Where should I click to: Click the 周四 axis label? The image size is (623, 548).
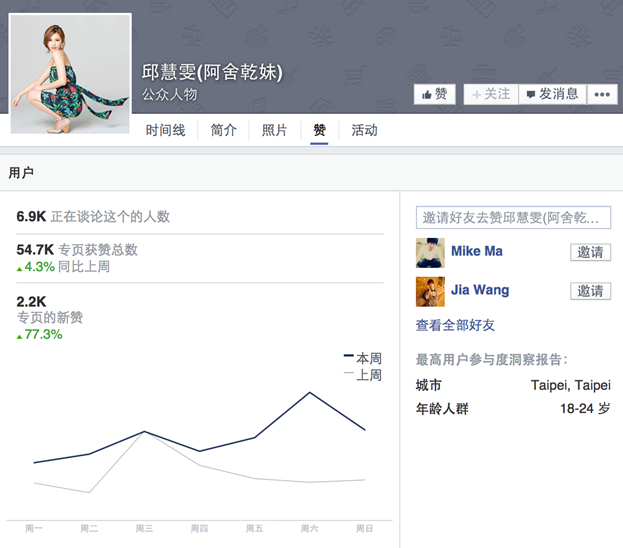(x=199, y=529)
